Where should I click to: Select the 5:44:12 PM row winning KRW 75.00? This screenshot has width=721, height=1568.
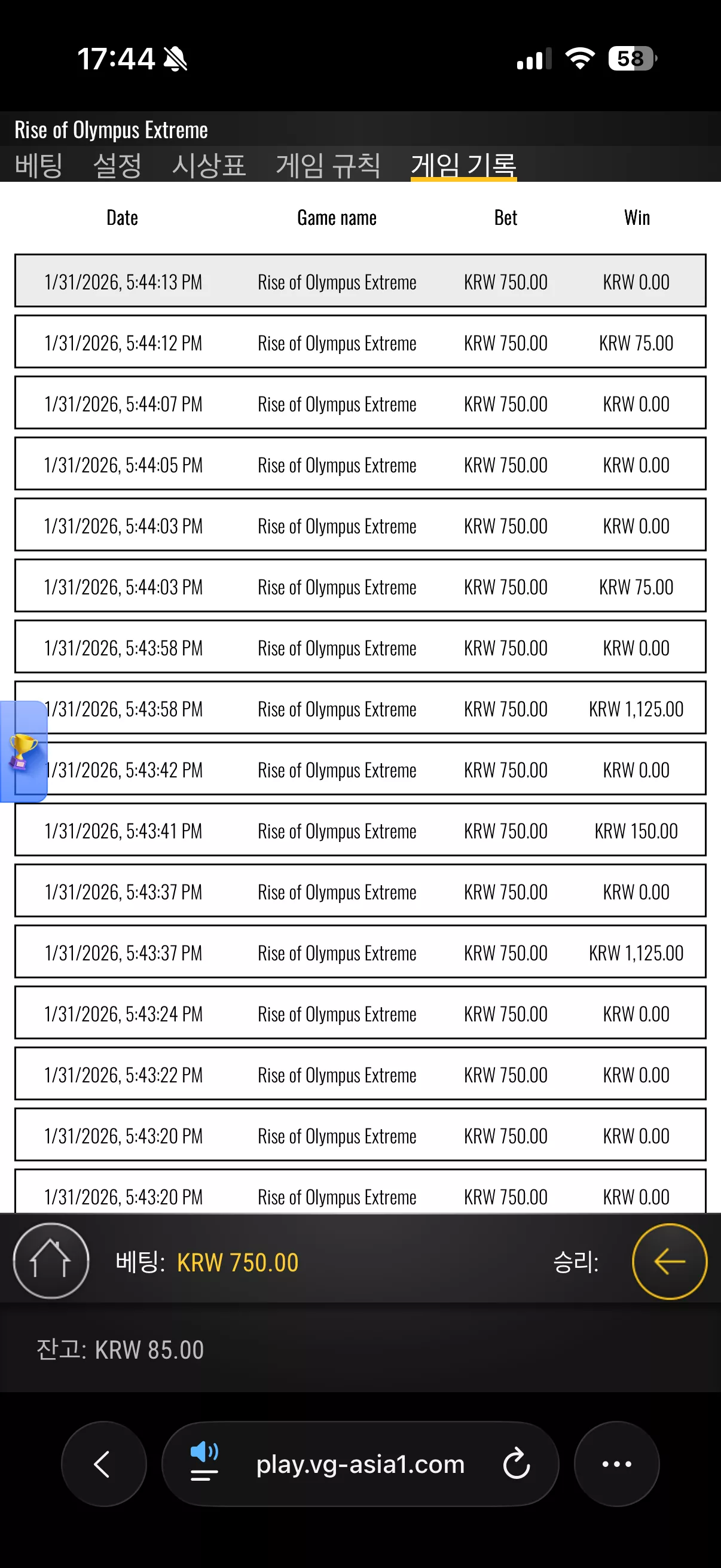[360, 341]
